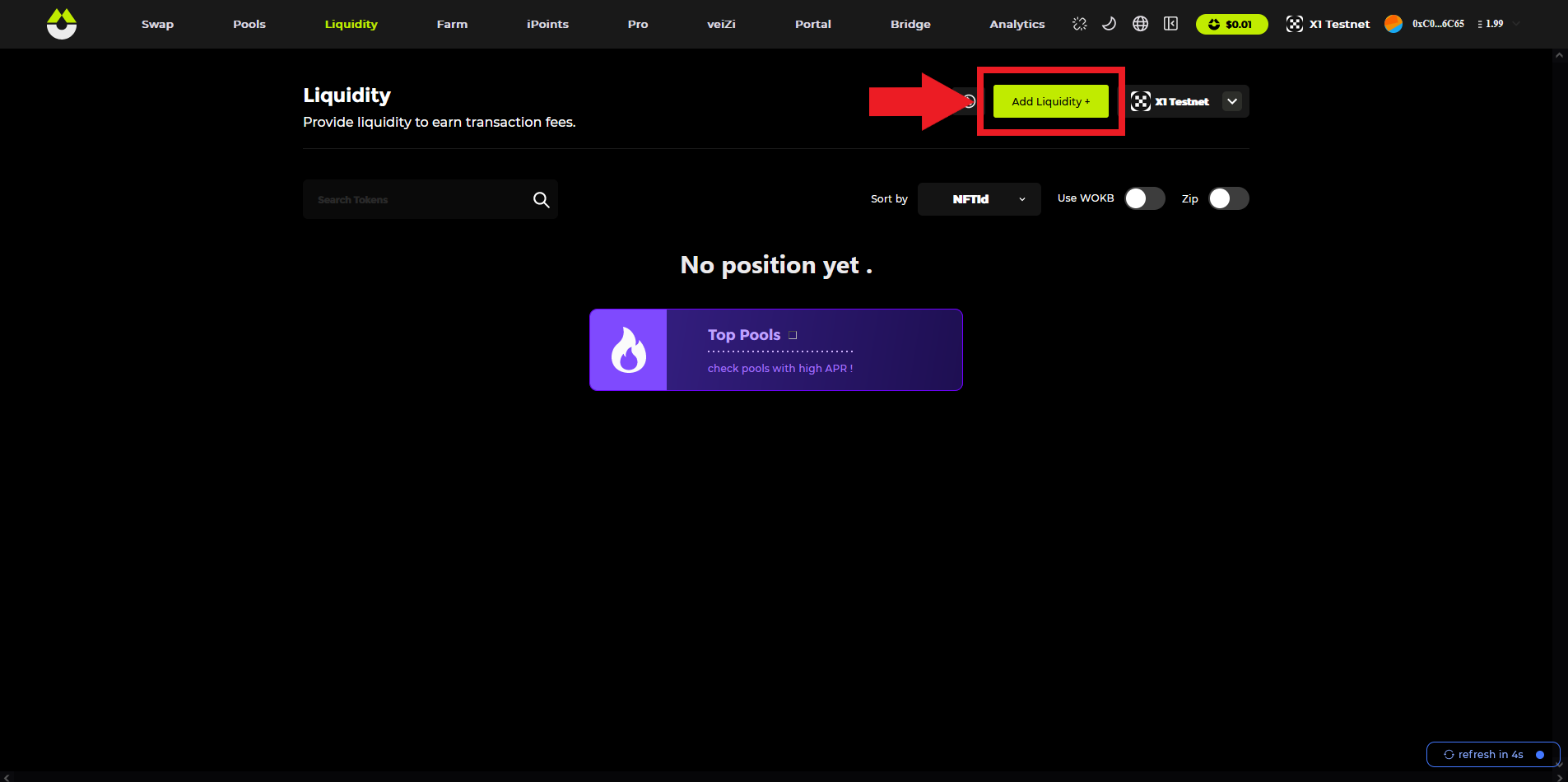1568x782 pixels.
Task: Enable the Zip toggle
Action: tap(1228, 198)
